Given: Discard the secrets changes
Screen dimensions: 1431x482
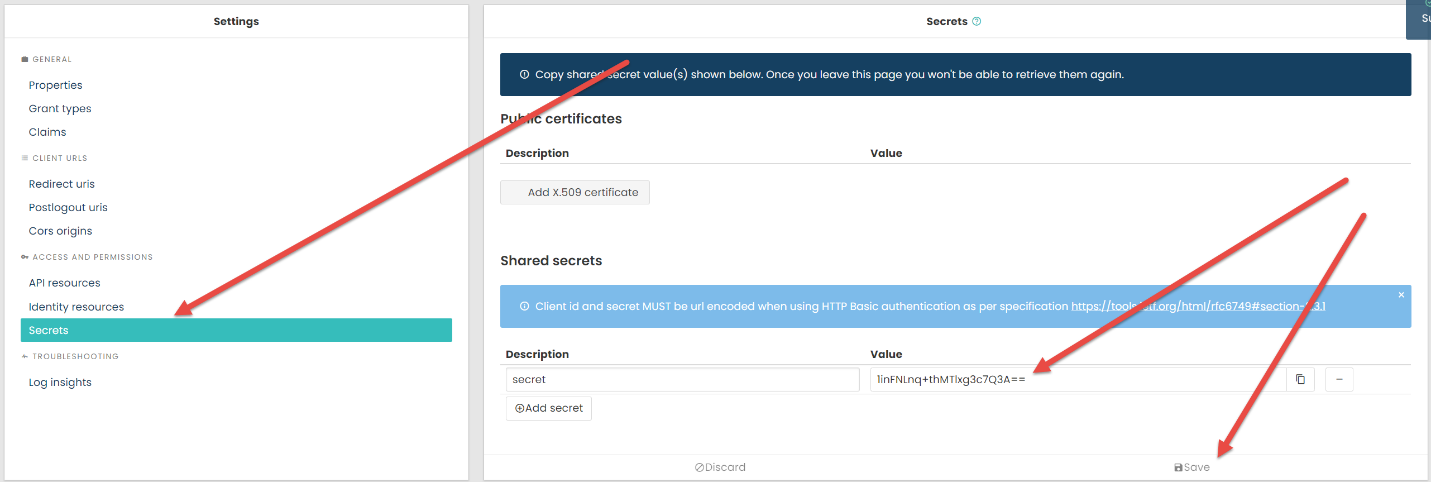Looking at the screenshot, I should [720, 467].
